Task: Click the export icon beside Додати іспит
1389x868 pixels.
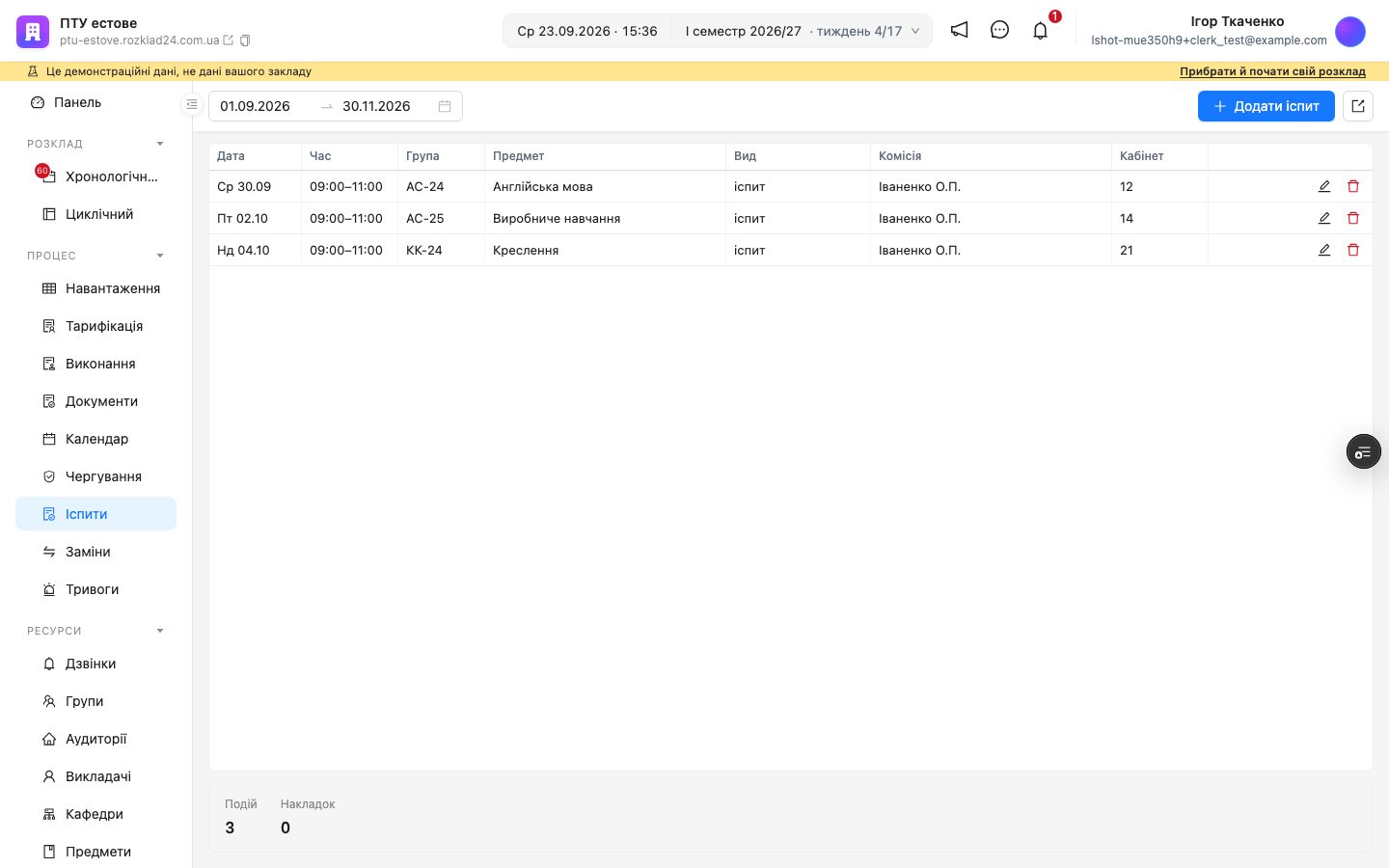Action: (1358, 106)
